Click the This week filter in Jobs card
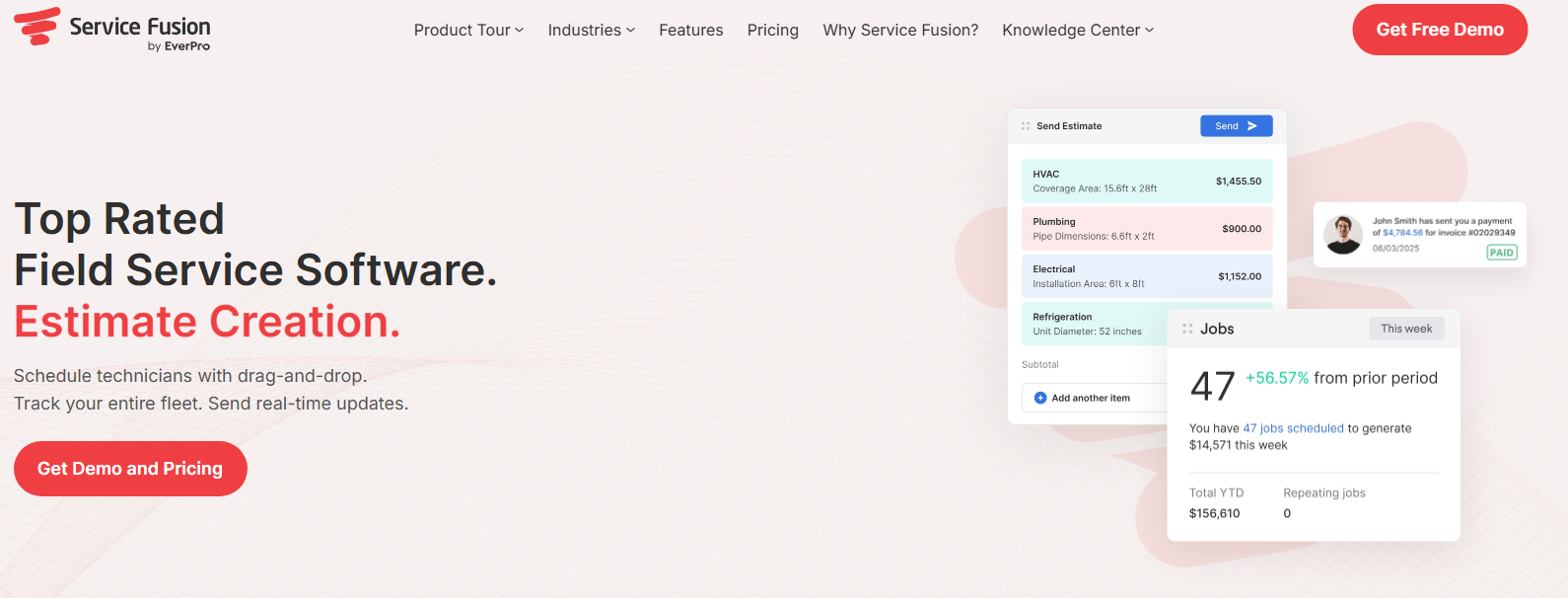 pyautogui.click(x=1406, y=329)
